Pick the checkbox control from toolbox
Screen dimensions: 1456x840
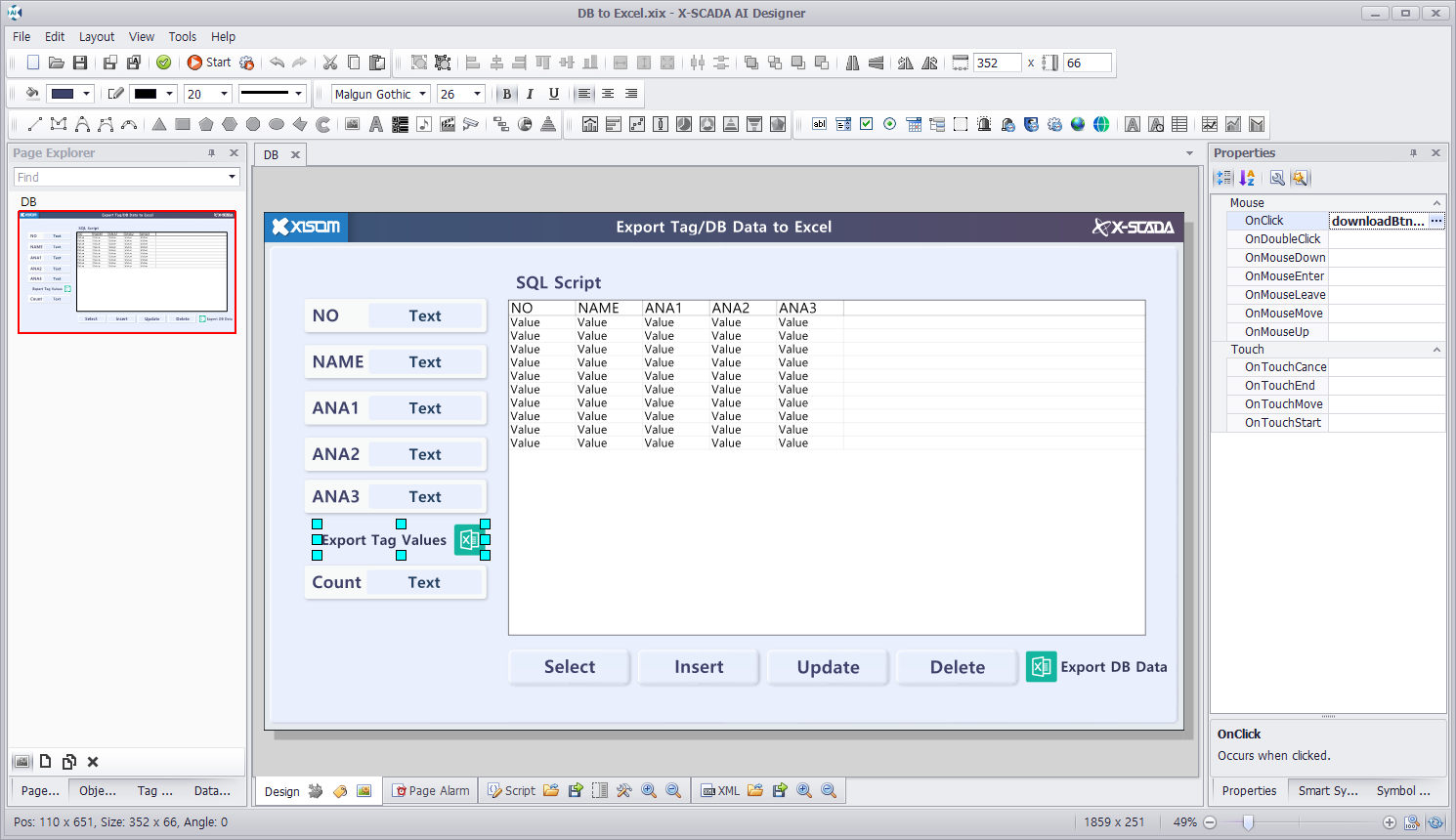866,124
